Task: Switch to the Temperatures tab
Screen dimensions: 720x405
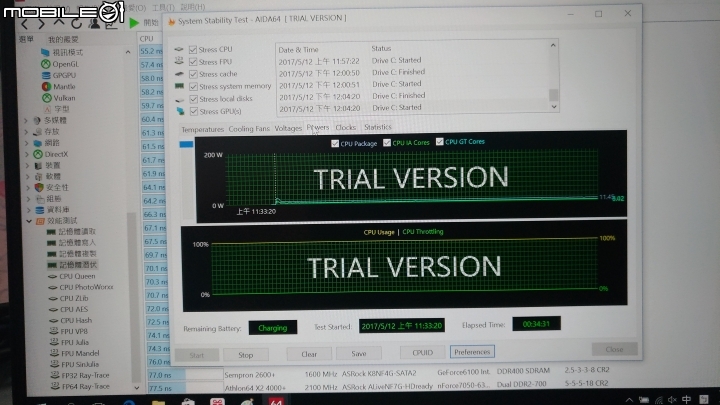Action: point(202,129)
